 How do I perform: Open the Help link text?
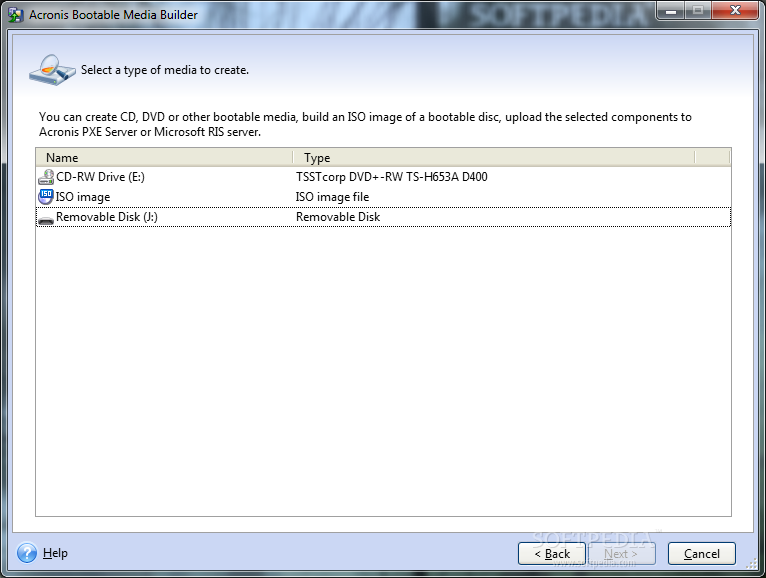[x=55, y=553]
